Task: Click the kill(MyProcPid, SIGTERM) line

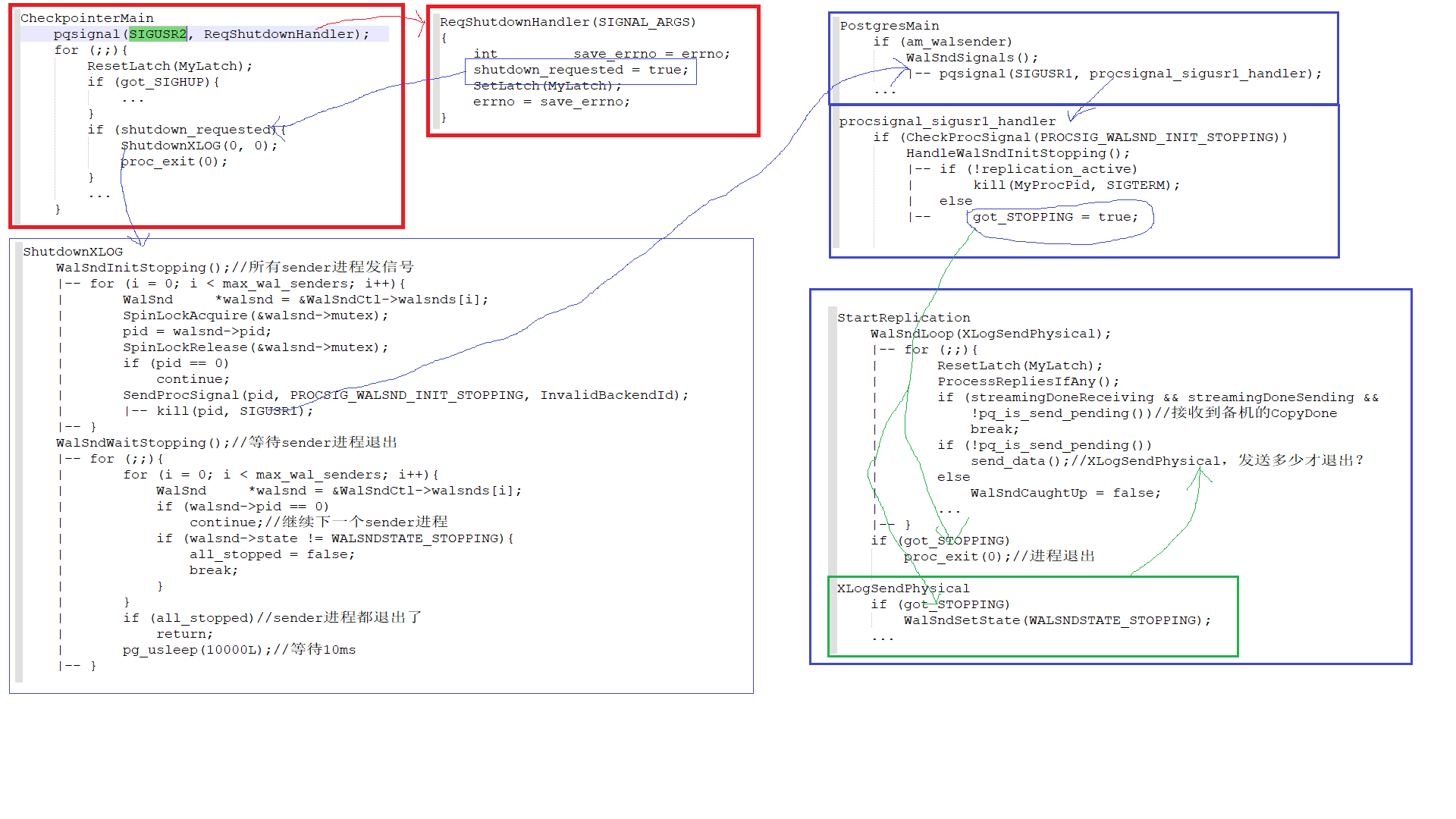Action: pyautogui.click(x=1076, y=185)
